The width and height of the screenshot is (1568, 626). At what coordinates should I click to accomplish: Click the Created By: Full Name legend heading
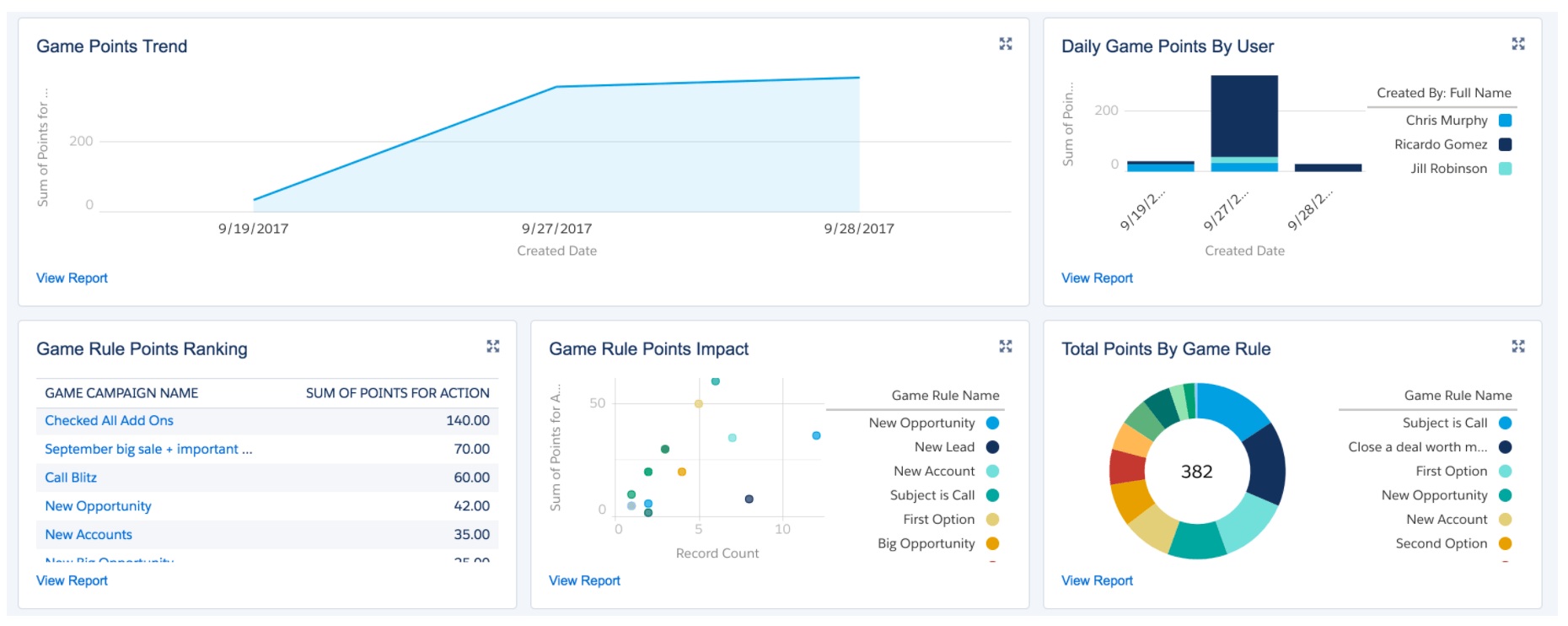1443,93
